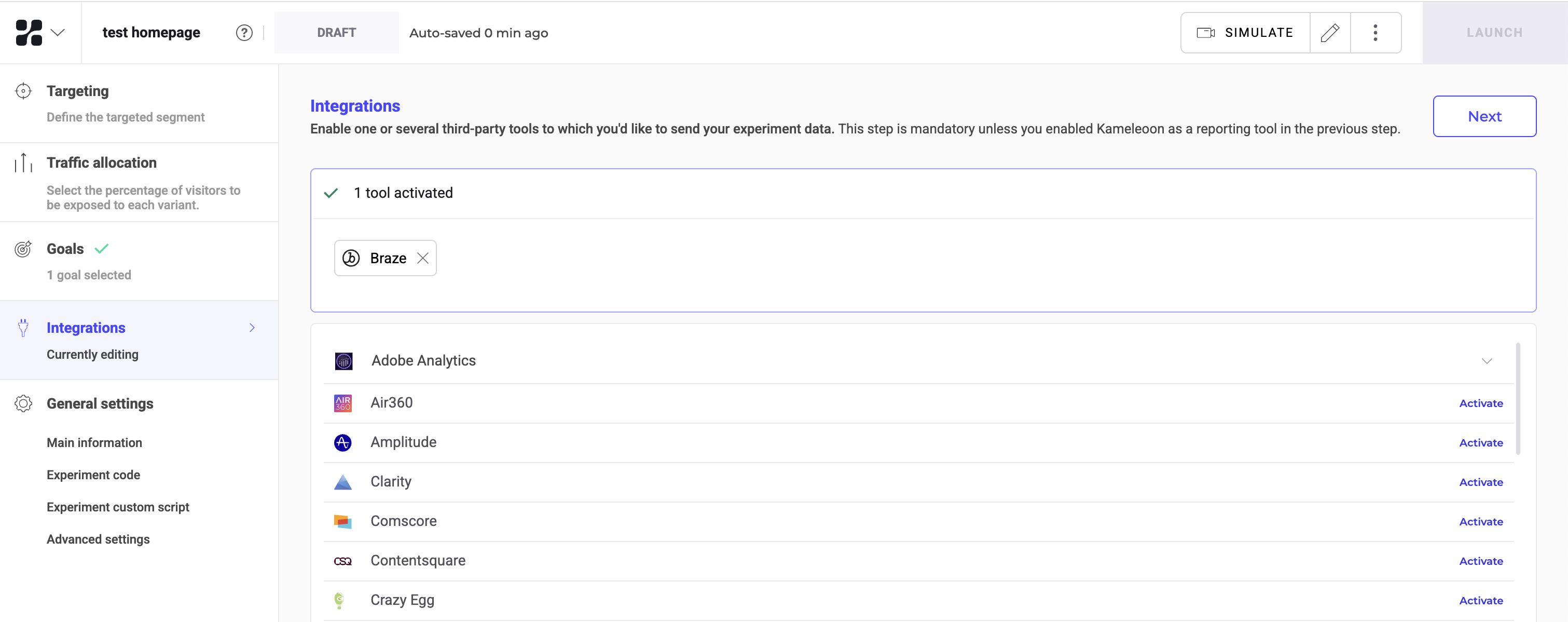Open the three-dot more options menu
Screen dimensions: 1568x622
coord(1375,33)
